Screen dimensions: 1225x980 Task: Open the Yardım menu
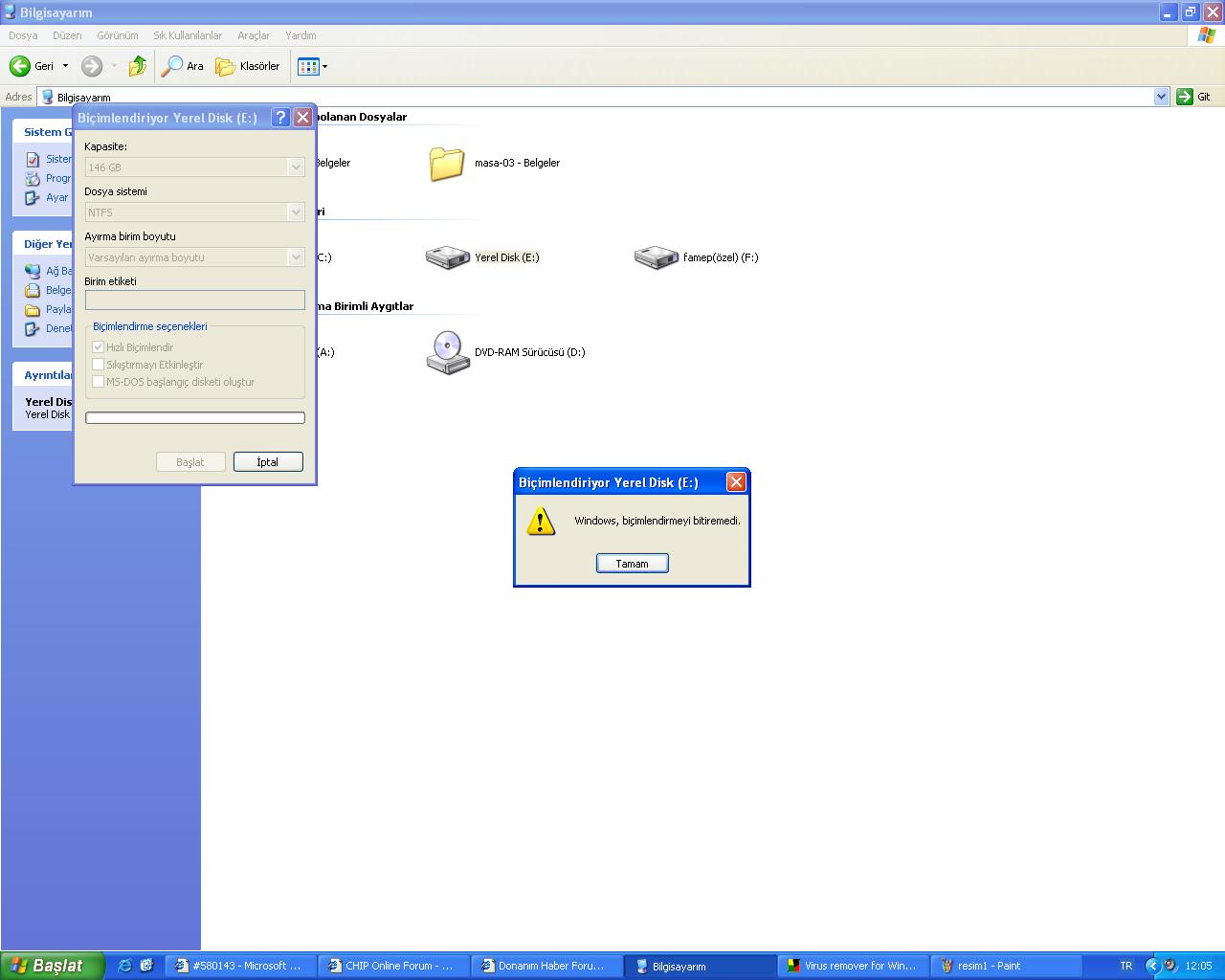tap(301, 35)
